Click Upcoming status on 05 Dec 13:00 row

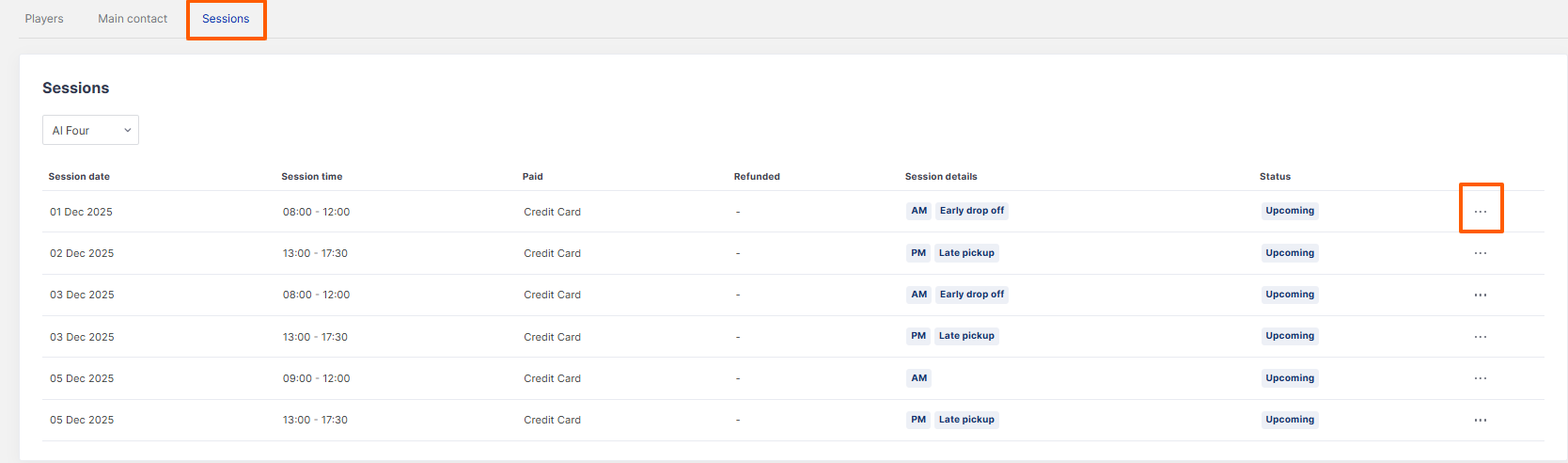1290,420
